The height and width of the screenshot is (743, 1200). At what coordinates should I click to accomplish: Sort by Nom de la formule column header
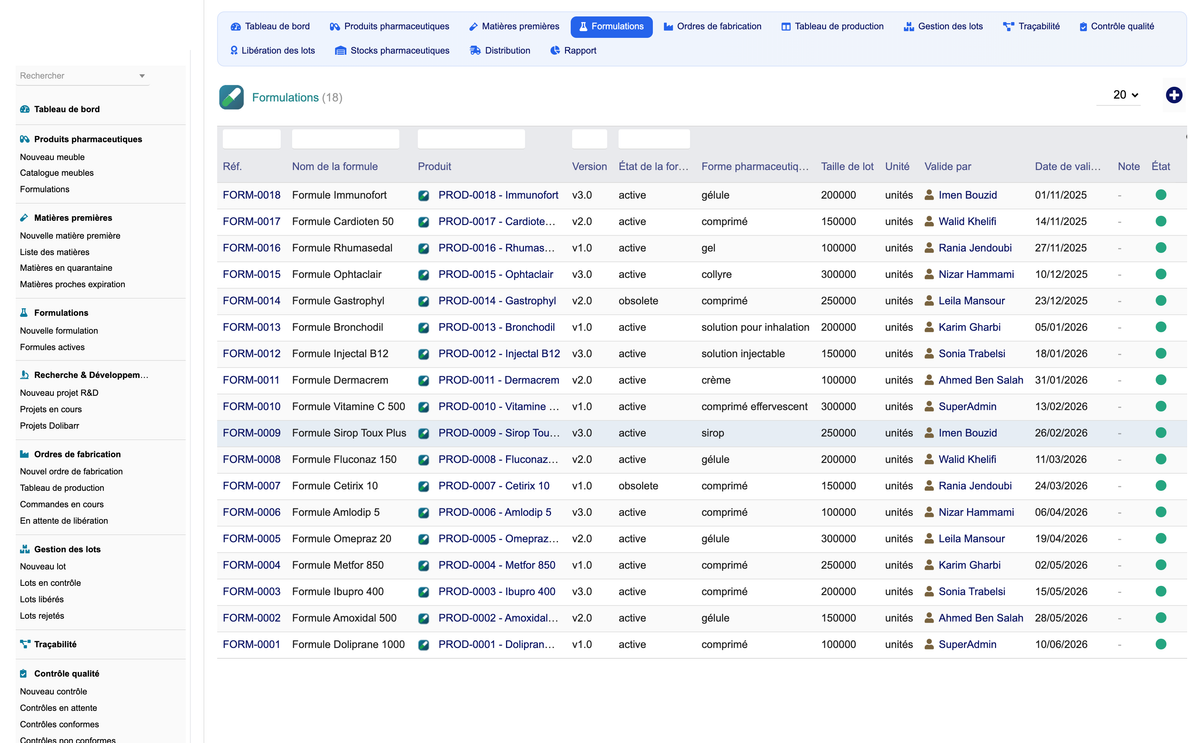point(335,167)
